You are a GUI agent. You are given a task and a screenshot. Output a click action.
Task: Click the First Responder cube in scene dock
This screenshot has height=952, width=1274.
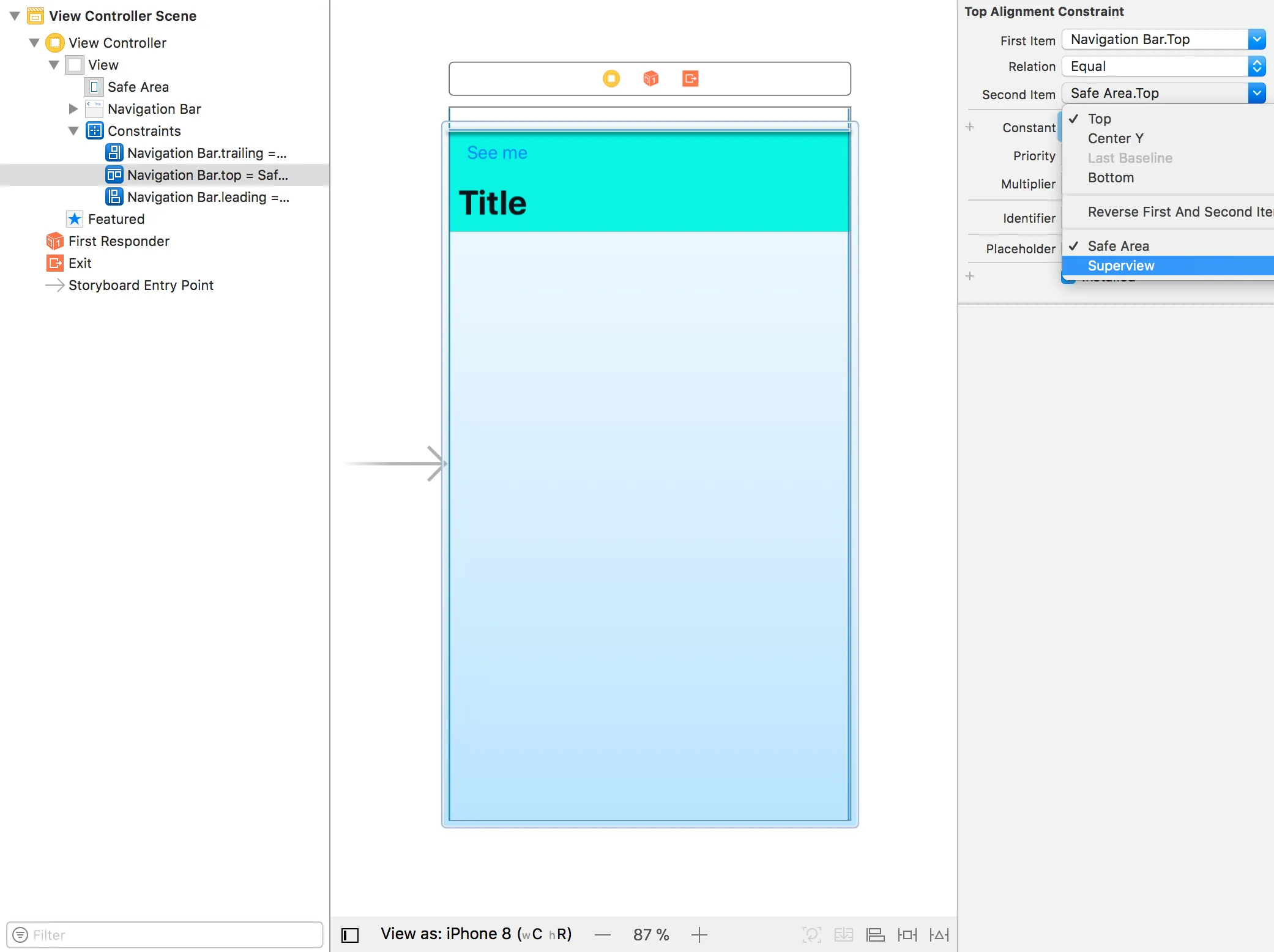(650, 78)
